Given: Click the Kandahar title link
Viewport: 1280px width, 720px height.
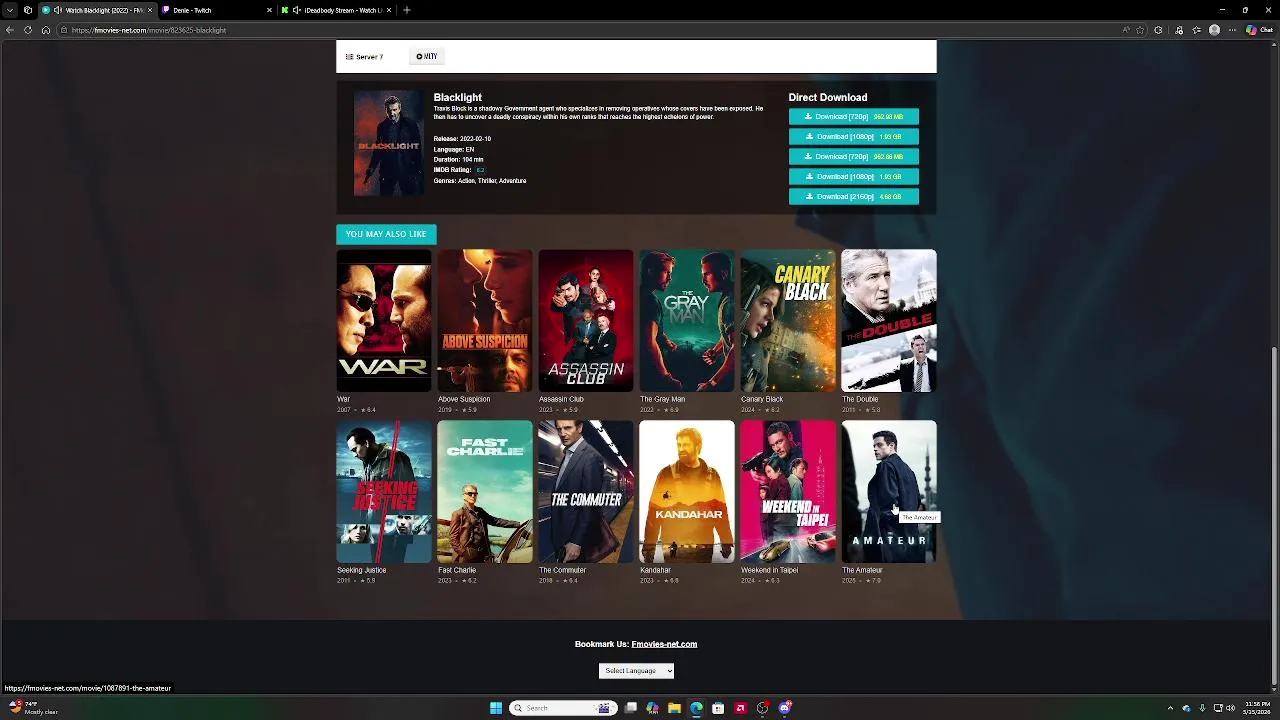Looking at the screenshot, I should pos(655,570).
